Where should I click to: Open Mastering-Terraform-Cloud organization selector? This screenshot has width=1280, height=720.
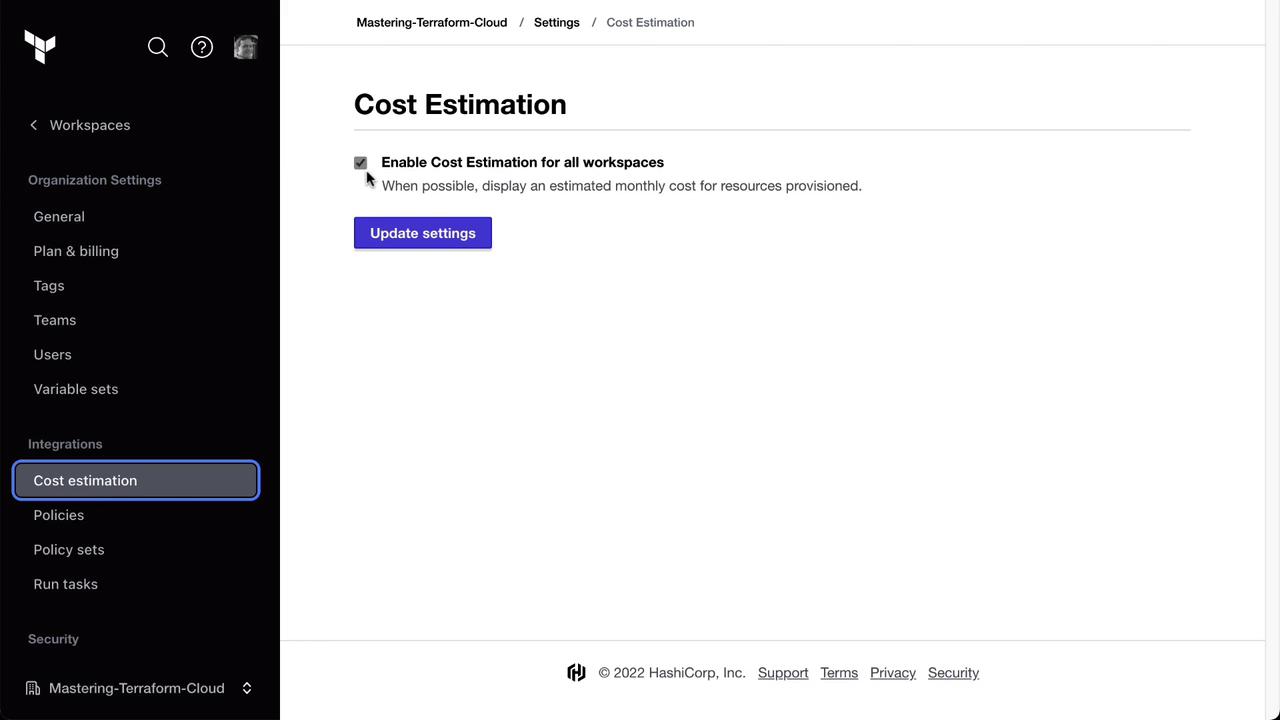137,688
